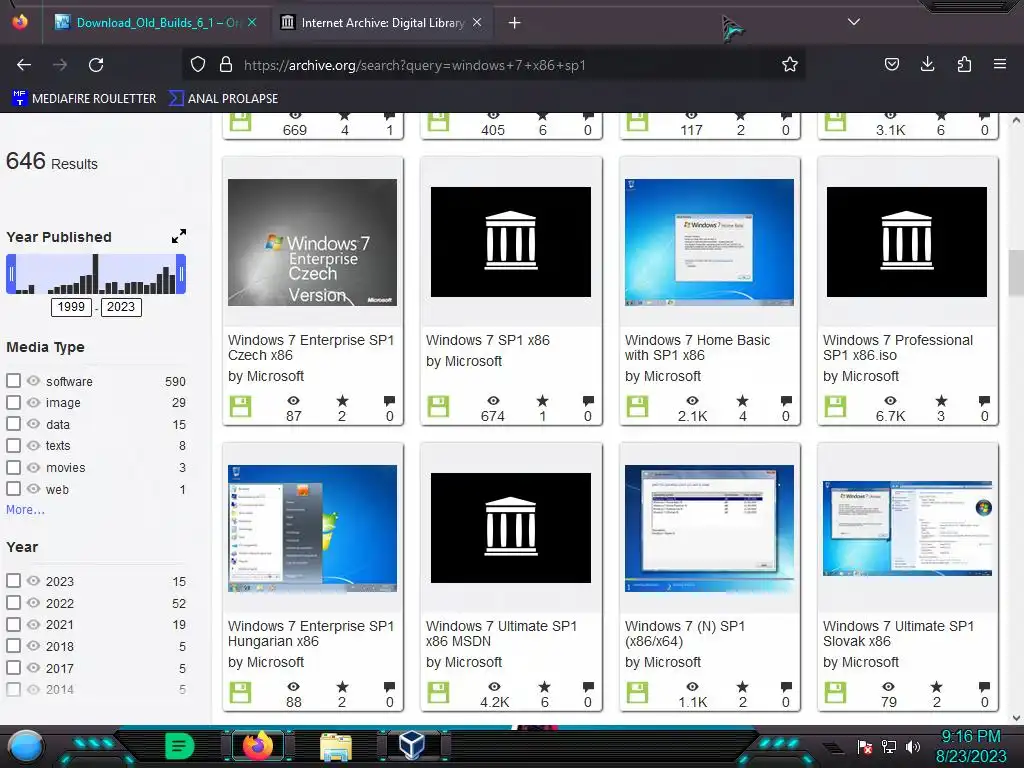Click the favorites star on Windows 7 Ultimate Slovak
The width and height of the screenshot is (1024, 768).
point(936,686)
